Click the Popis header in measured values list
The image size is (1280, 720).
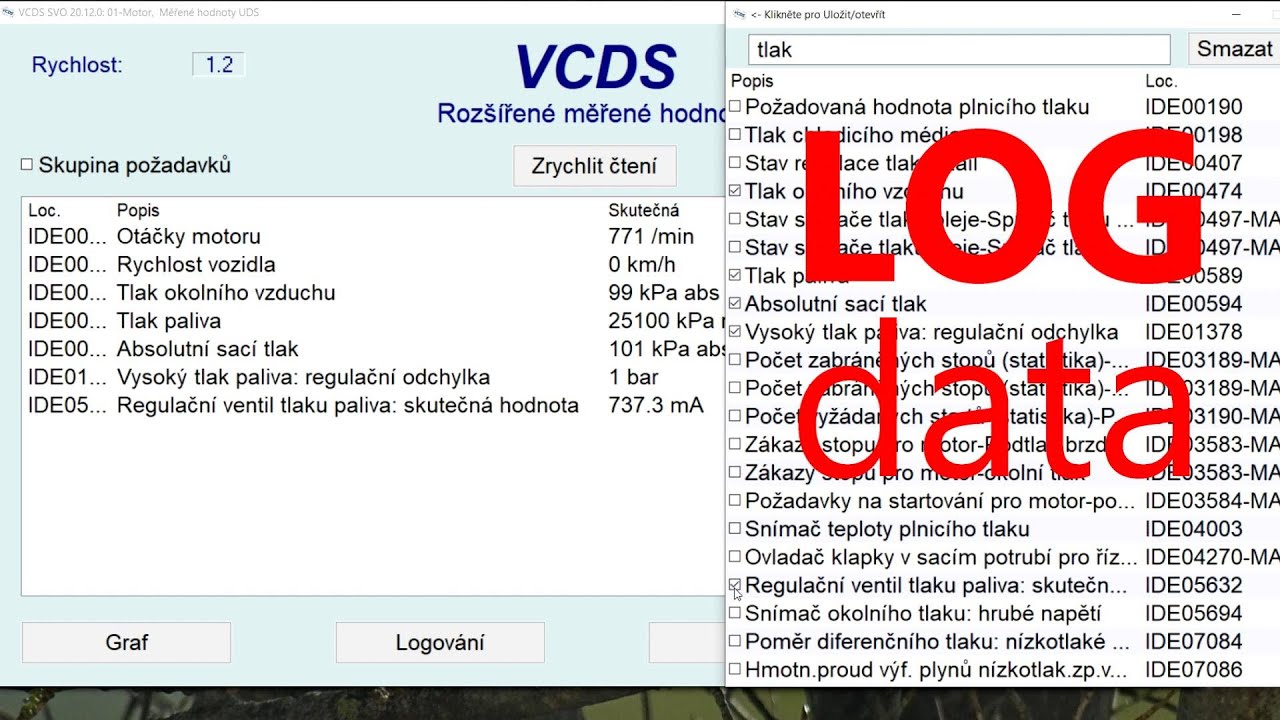tap(138, 210)
